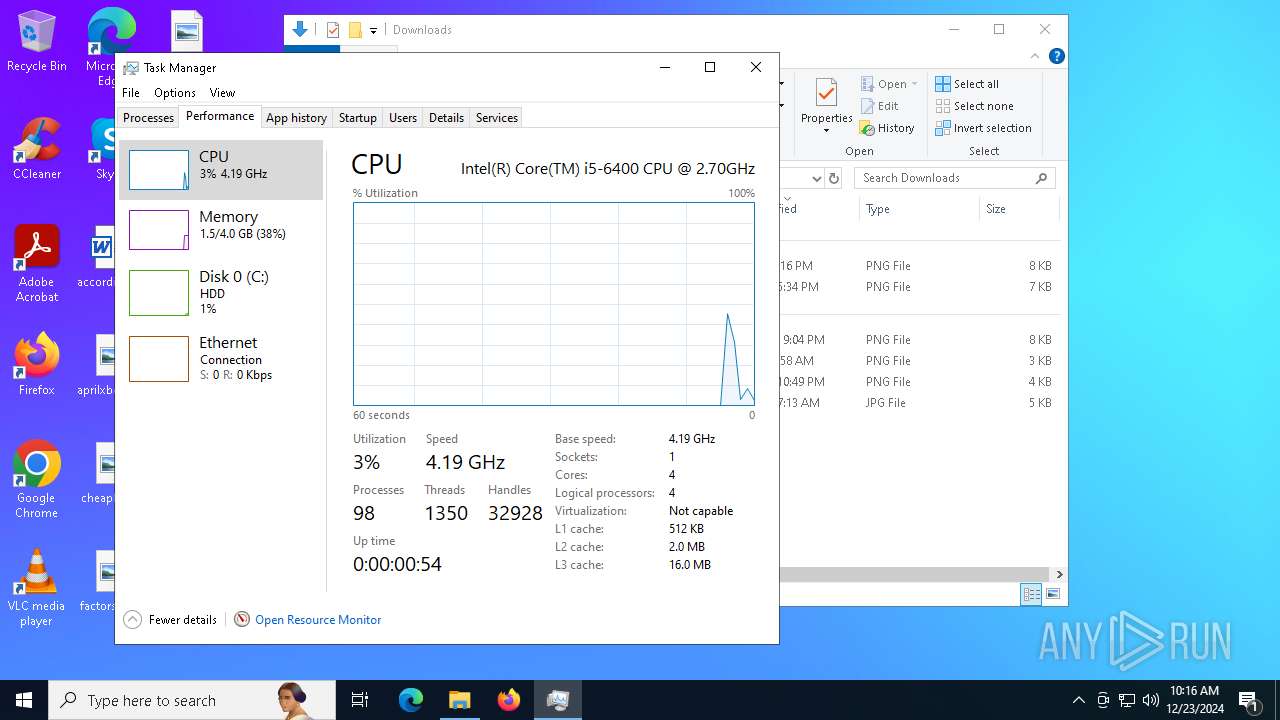Open Firefox from the taskbar
The height and width of the screenshot is (720, 1280).
pos(509,700)
